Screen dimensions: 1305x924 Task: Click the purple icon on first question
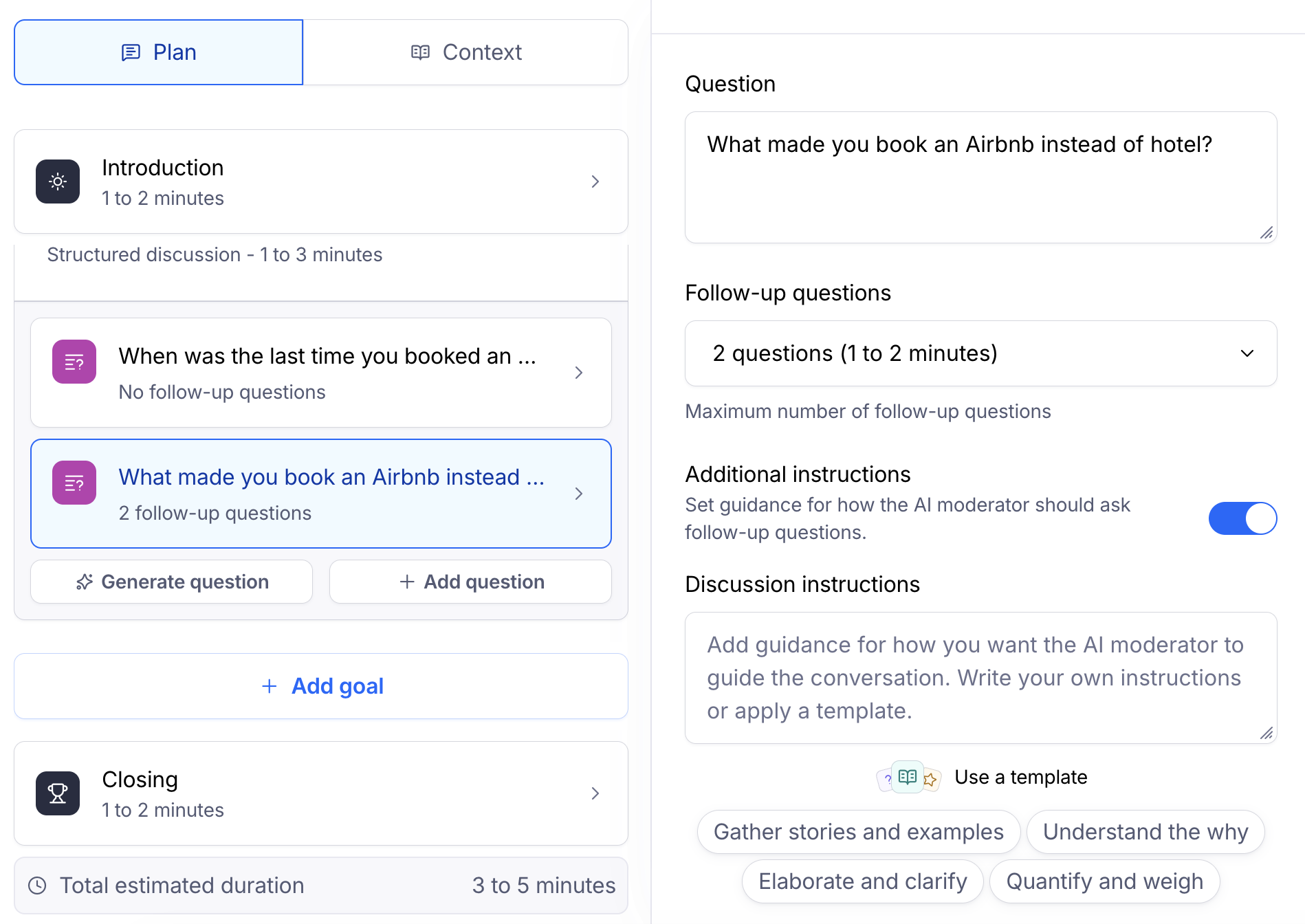[x=74, y=362]
